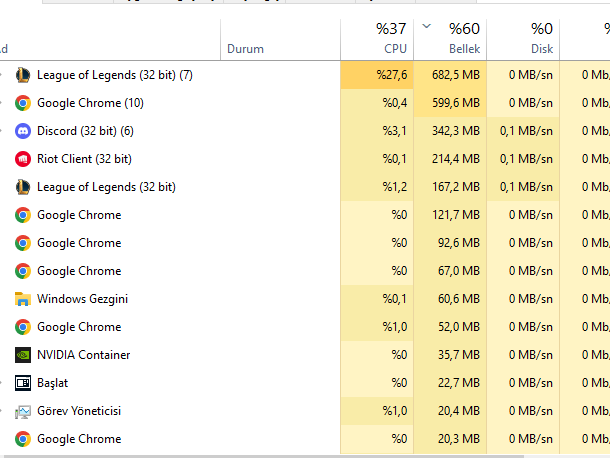This screenshot has width=610, height=458.
Task: Click the Görev Yöneticisi icon
Action: [x=23, y=411]
